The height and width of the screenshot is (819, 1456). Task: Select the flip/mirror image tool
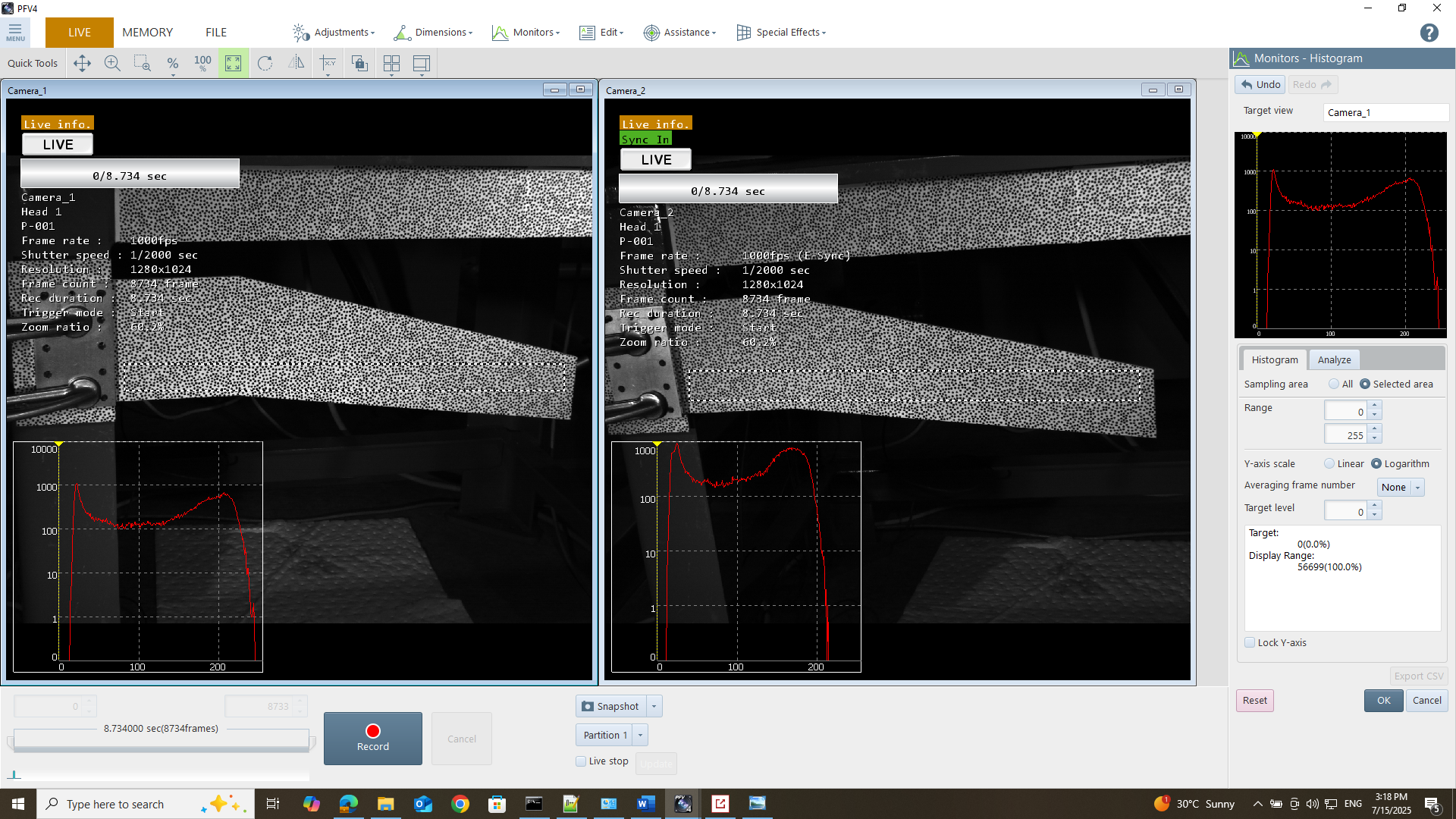tap(296, 63)
